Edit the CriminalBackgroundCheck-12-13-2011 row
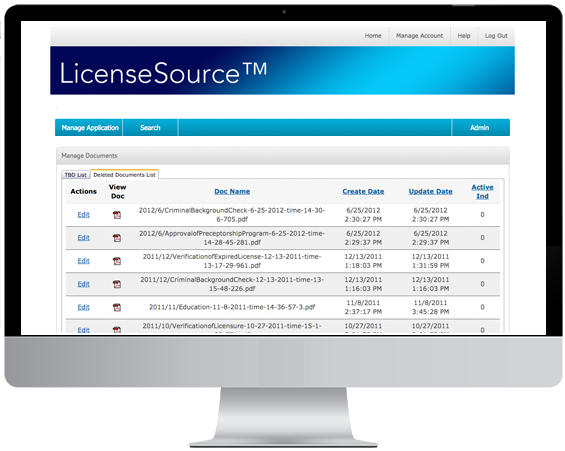565x451 pixels. point(84,284)
